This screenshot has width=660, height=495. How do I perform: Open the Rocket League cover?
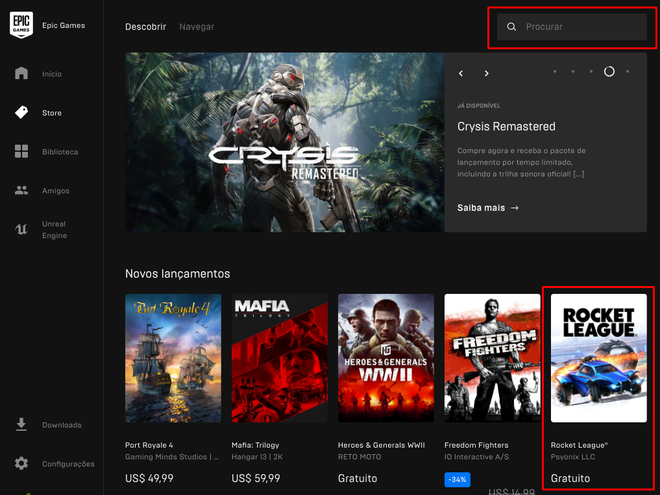pyautogui.click(x=599, y=358)
